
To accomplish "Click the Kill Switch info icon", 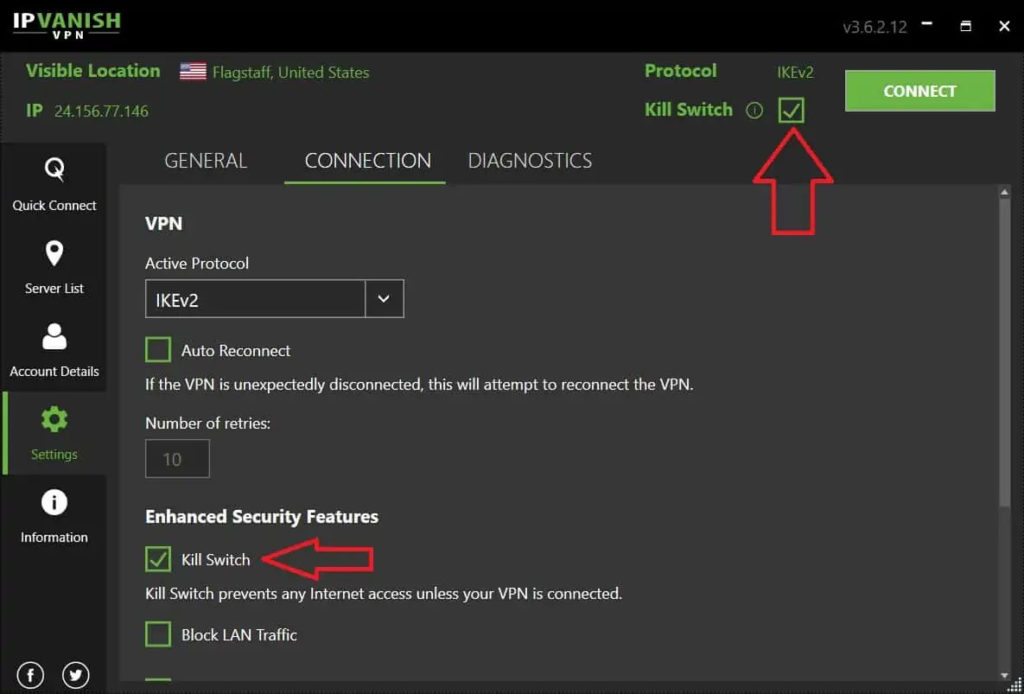I will coord(754,111).
